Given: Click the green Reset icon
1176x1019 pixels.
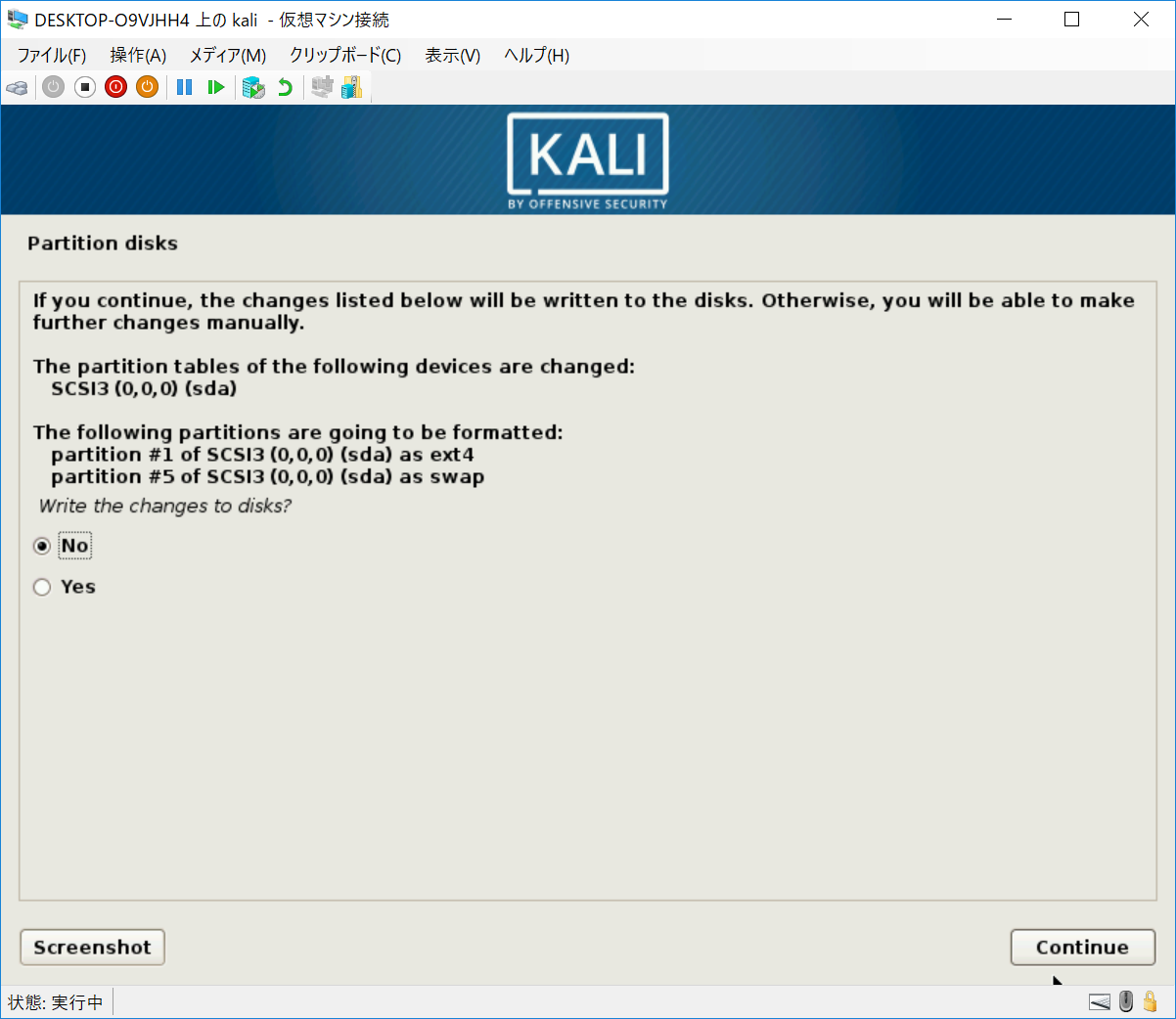Looking at the screenshot, I should (x=216, y=88).
